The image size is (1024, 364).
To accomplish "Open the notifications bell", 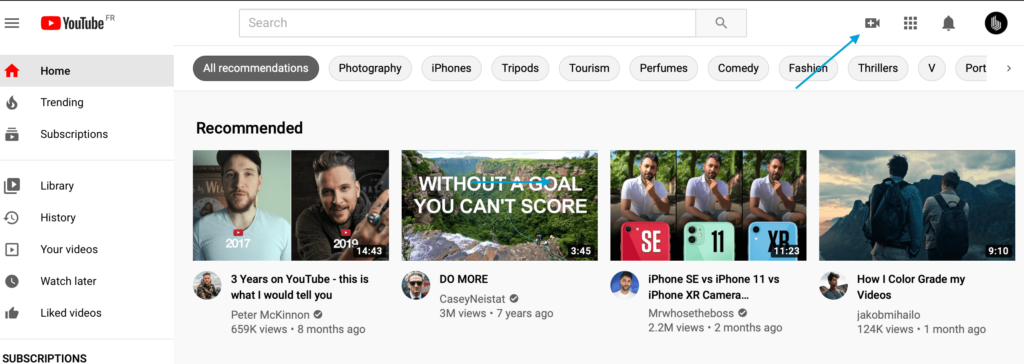I will [948, 24].
